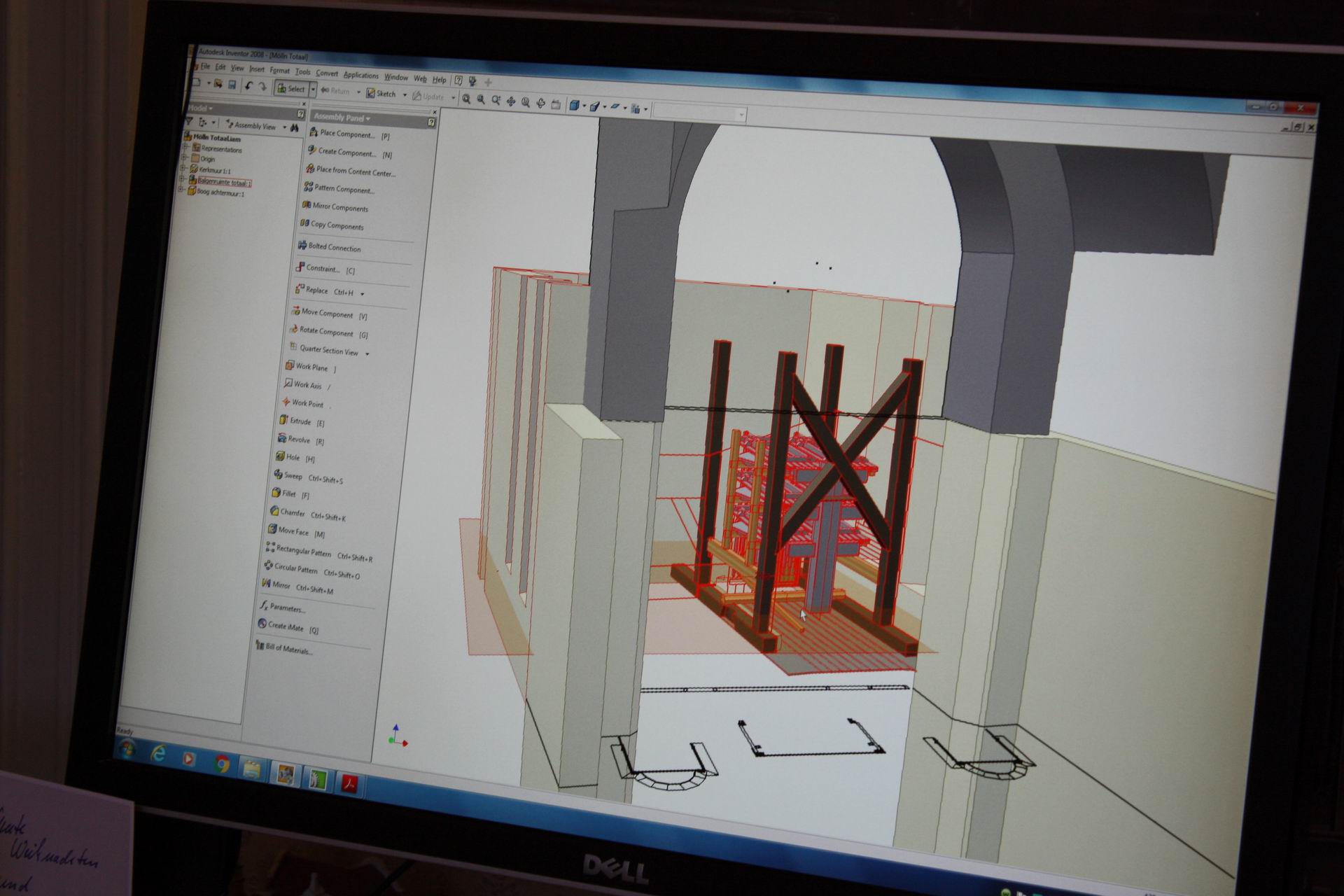The image size is (1344, 896).
Task: Open Find binoculars icon in Model browser
Action: [295, 128]
